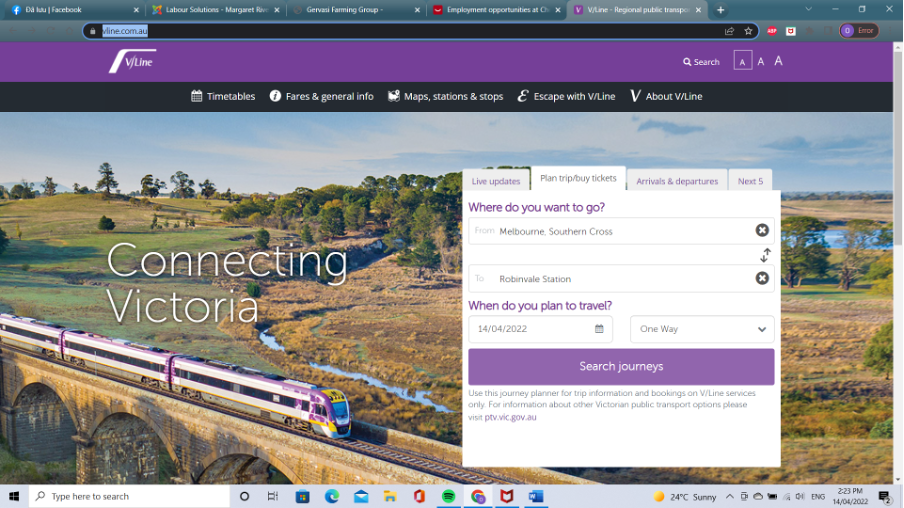The height and width of the screenshot is (508, 904).
Task: Switch to the Live updates tab
Action: click(x=496, y=181)
